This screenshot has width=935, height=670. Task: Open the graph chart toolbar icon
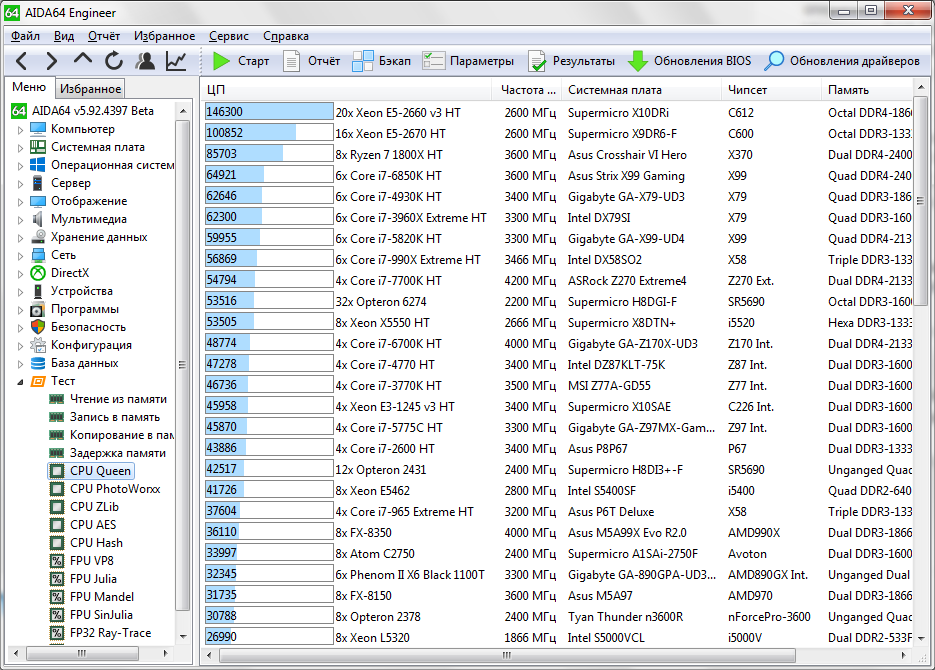(177, 61)
